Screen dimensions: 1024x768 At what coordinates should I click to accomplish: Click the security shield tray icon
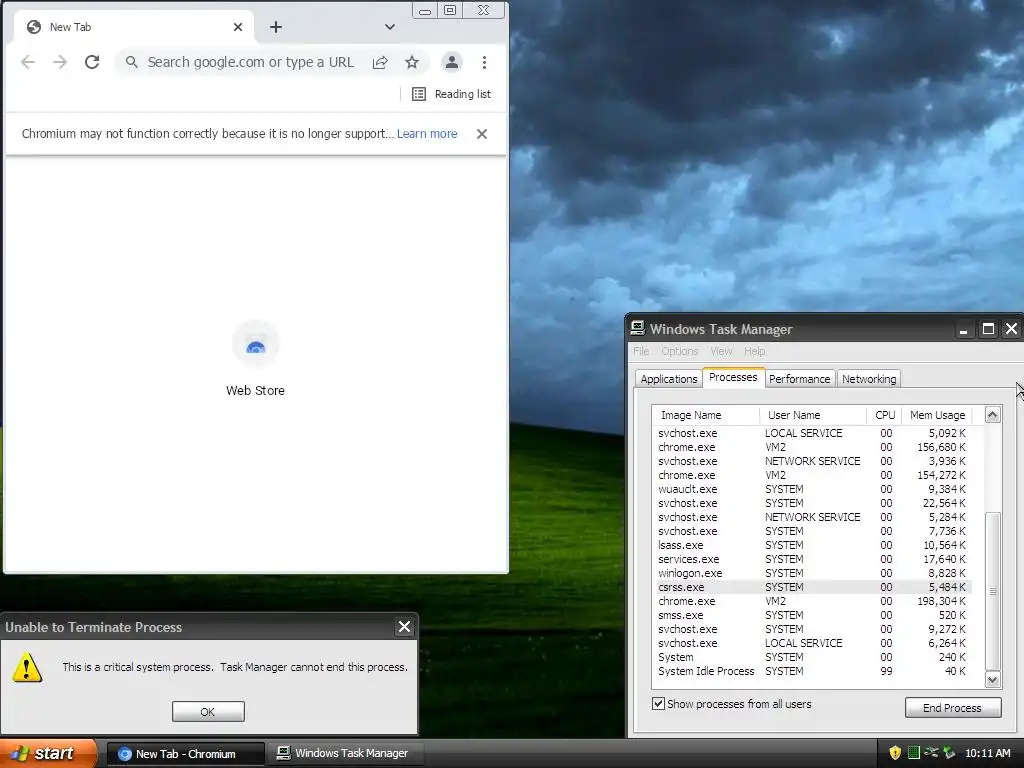point(895,753)
